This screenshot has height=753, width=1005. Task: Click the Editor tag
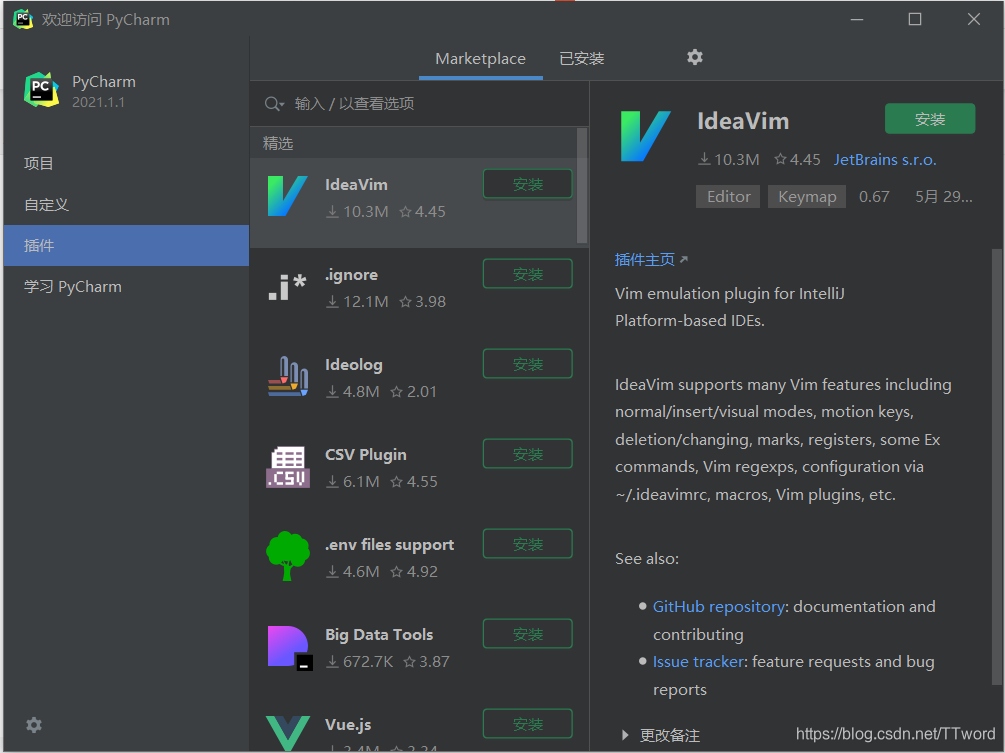pos(728,197)
